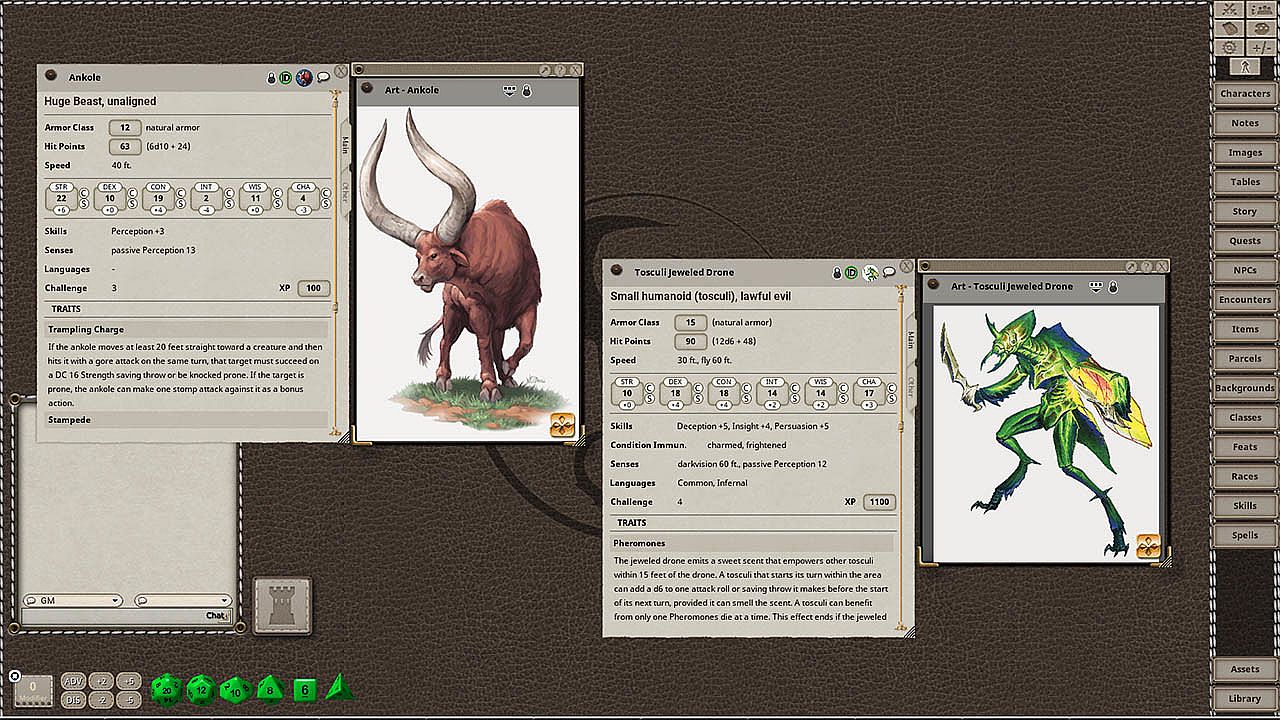Viewport: 1280px width, 720px height.
Task: Click the green d12 die
Action: click(x=201, y=689)
